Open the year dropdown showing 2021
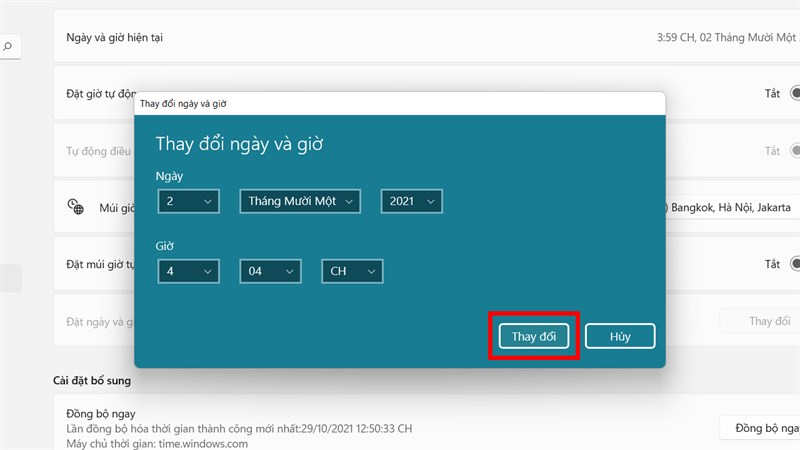 point(411,201)
